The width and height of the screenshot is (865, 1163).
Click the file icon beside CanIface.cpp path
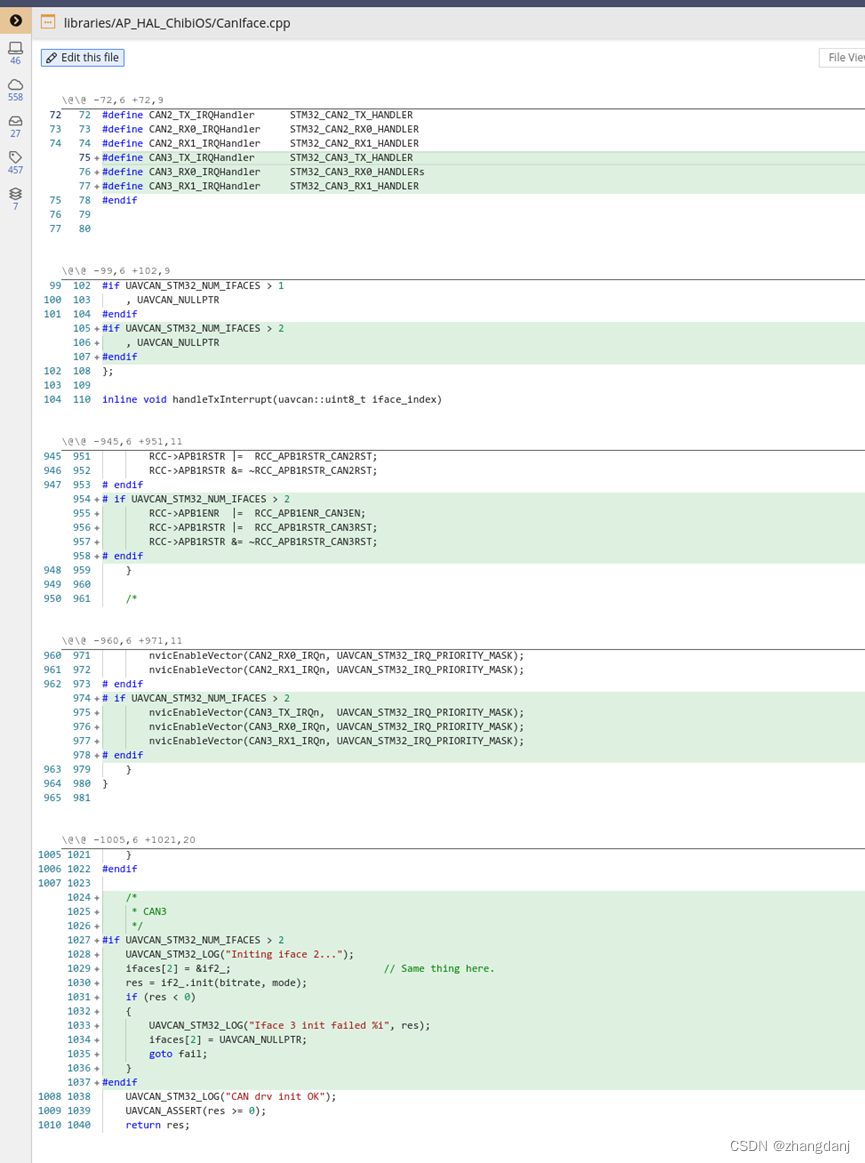[x=48, y=22]
